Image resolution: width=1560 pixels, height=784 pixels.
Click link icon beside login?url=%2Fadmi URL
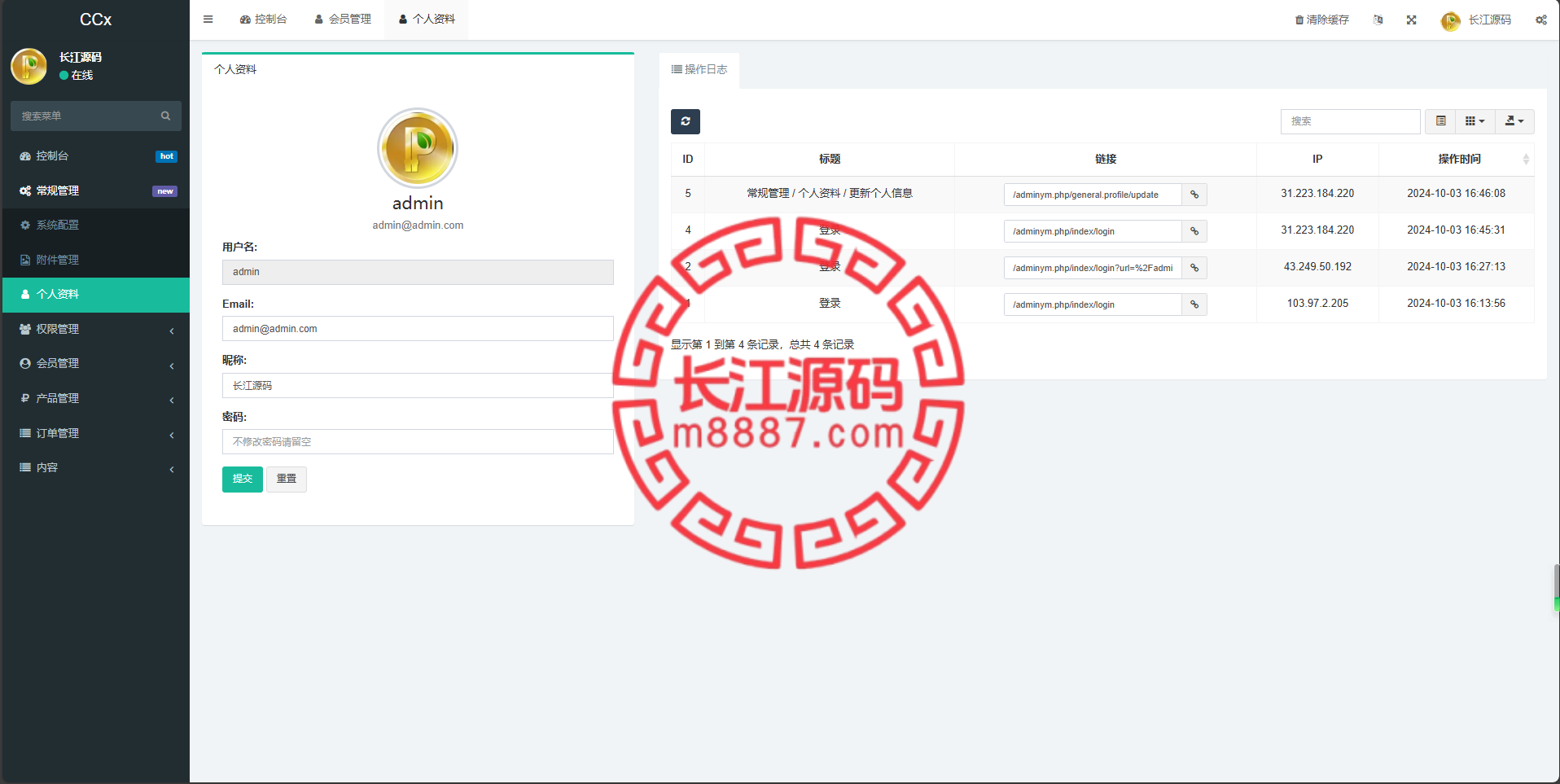coord(1194,268)
